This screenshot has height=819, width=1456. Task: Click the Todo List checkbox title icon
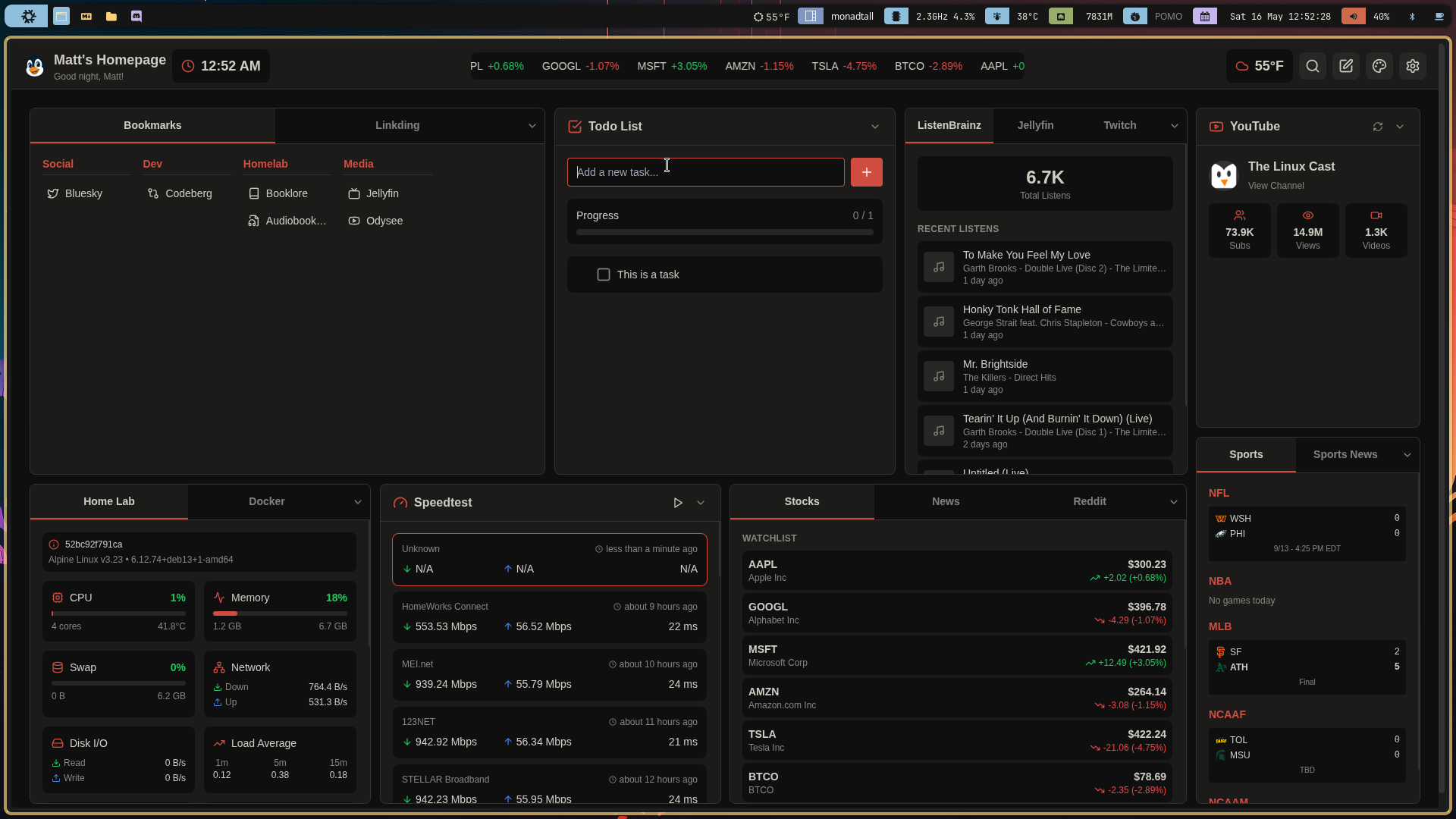[x=575, y=127]
